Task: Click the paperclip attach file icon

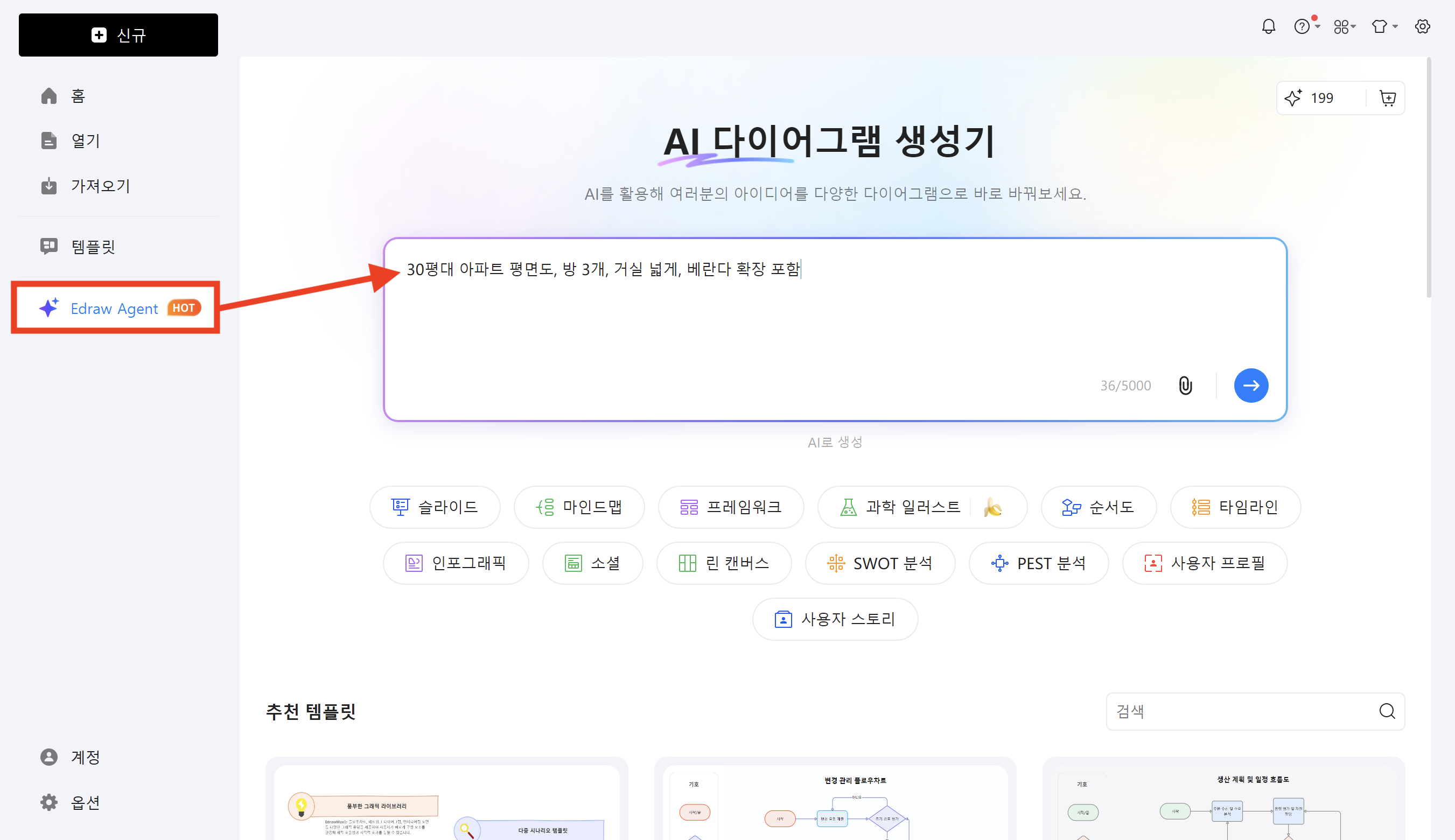Action: click(1185, 386)
